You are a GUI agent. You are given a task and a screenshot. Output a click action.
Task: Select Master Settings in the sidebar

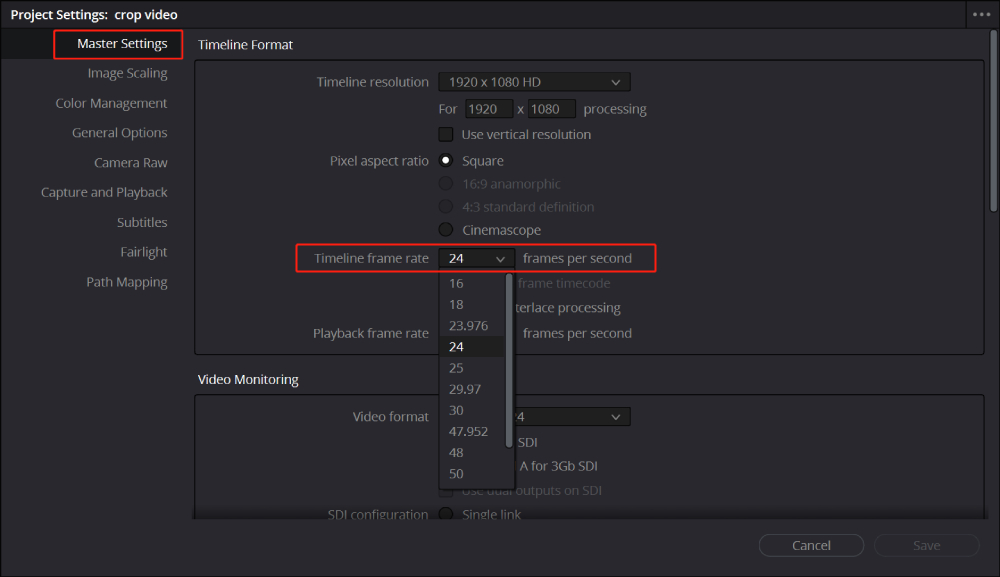(117, 44)
